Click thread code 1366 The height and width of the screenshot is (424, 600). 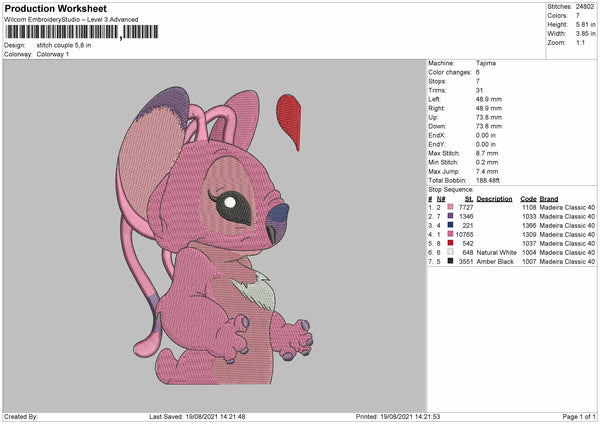tap(529, 225)
